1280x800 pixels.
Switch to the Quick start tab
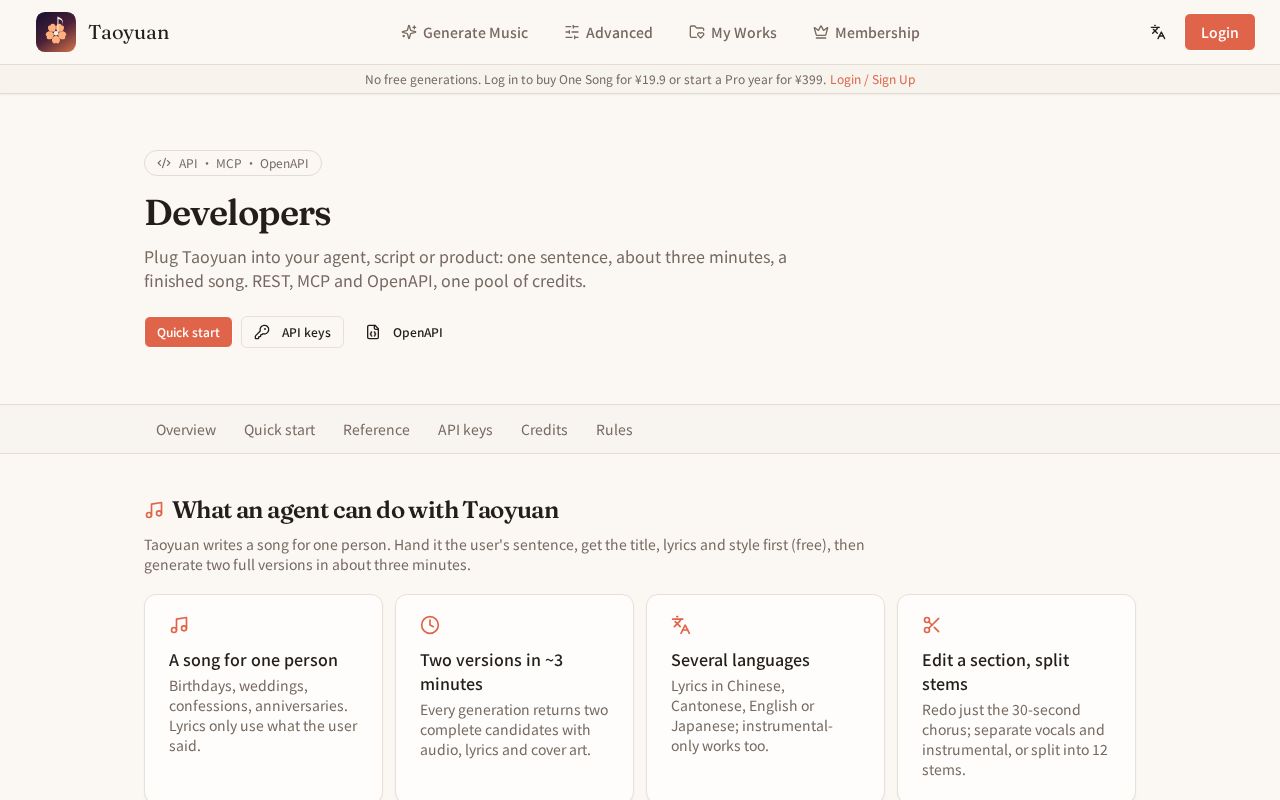click(x=279, y=429)
